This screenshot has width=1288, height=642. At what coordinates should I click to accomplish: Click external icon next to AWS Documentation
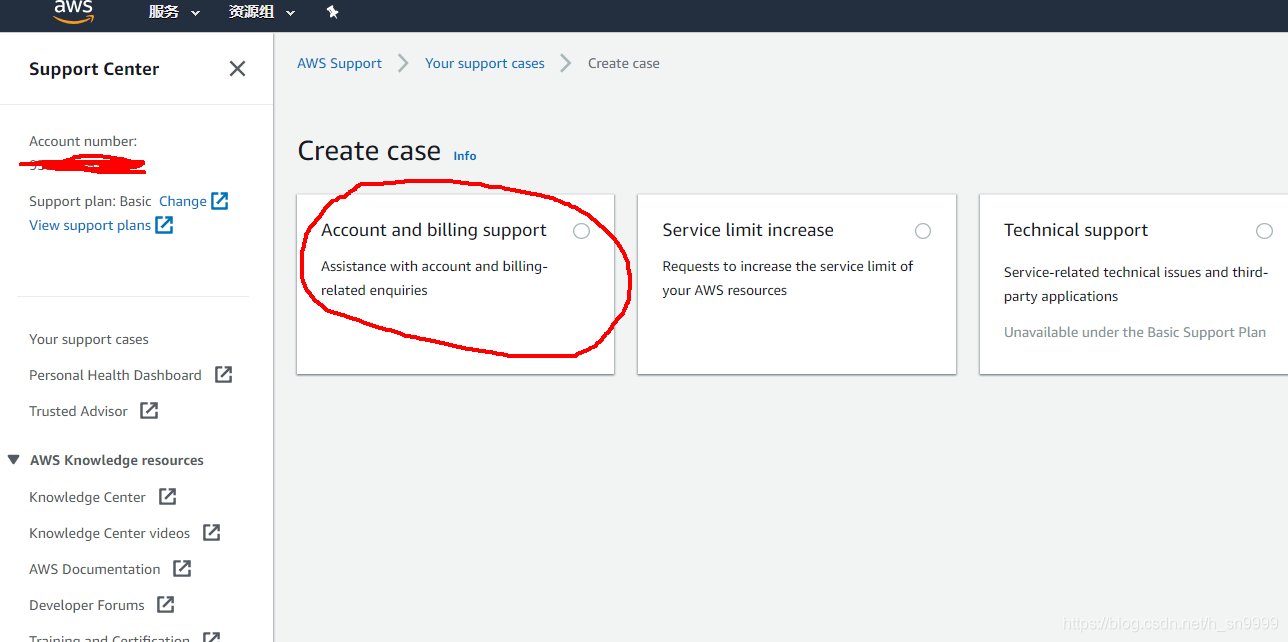tap(182, 568)
